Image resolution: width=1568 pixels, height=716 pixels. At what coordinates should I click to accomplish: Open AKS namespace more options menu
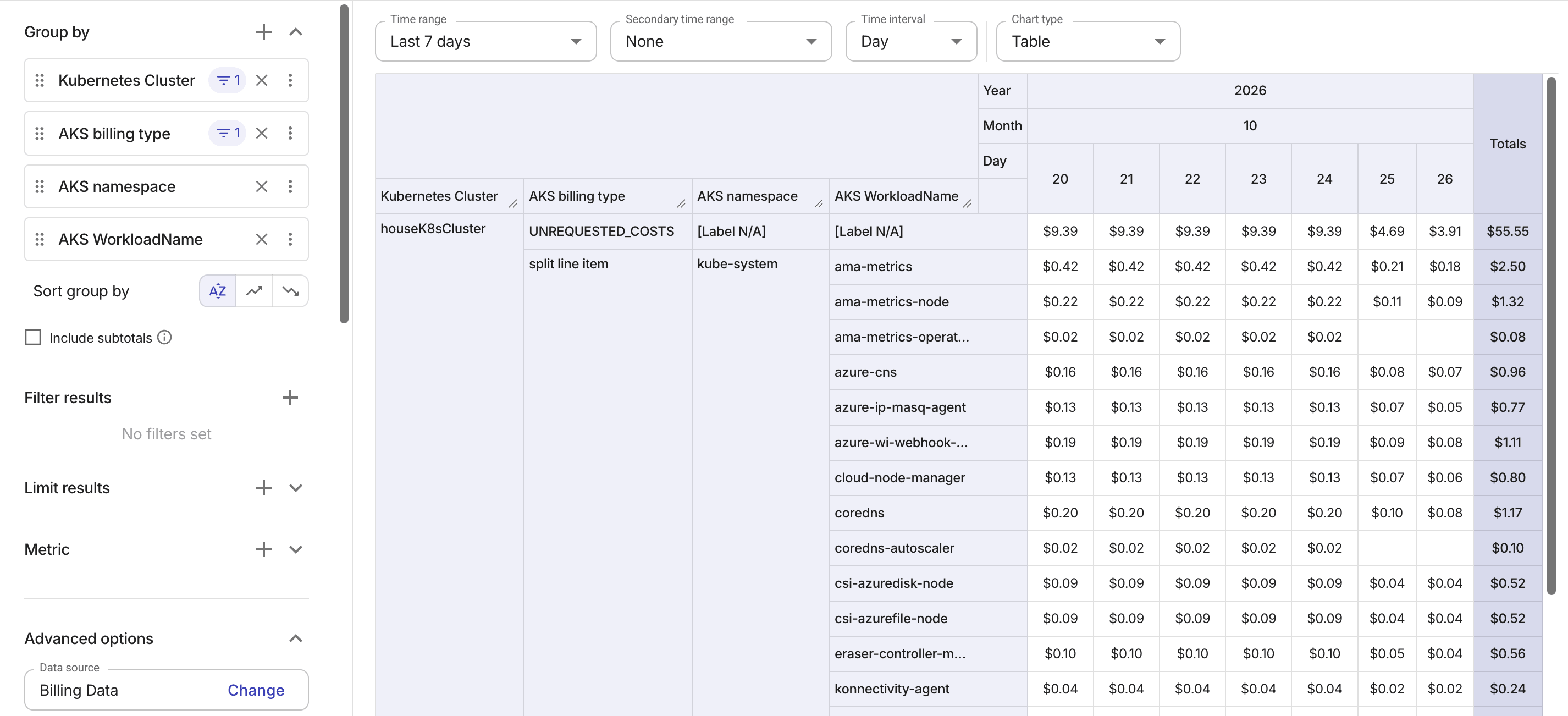290,186
